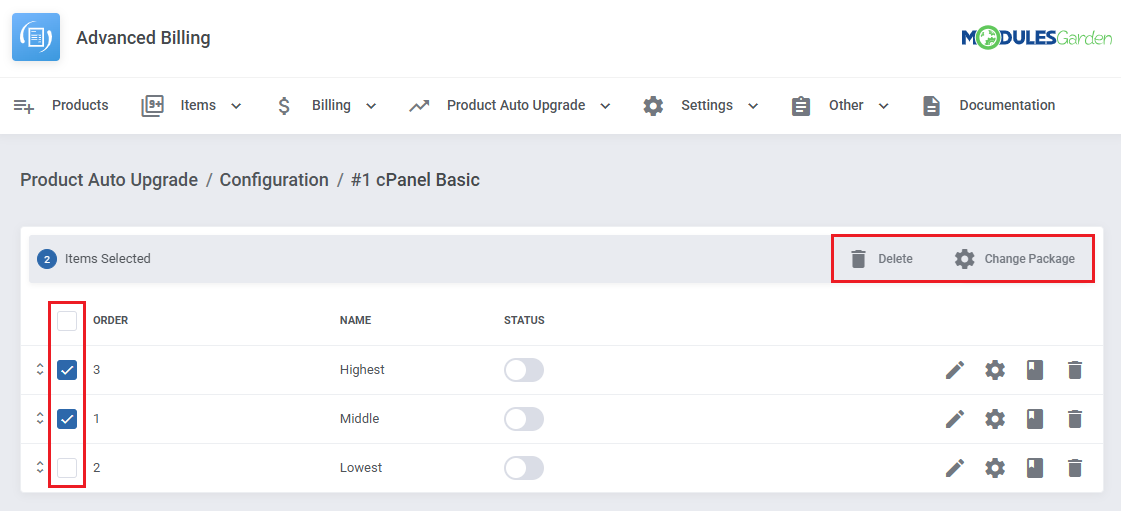Click the Other clipboard icon
The image size is (1121, 511).
coord(801,106)
